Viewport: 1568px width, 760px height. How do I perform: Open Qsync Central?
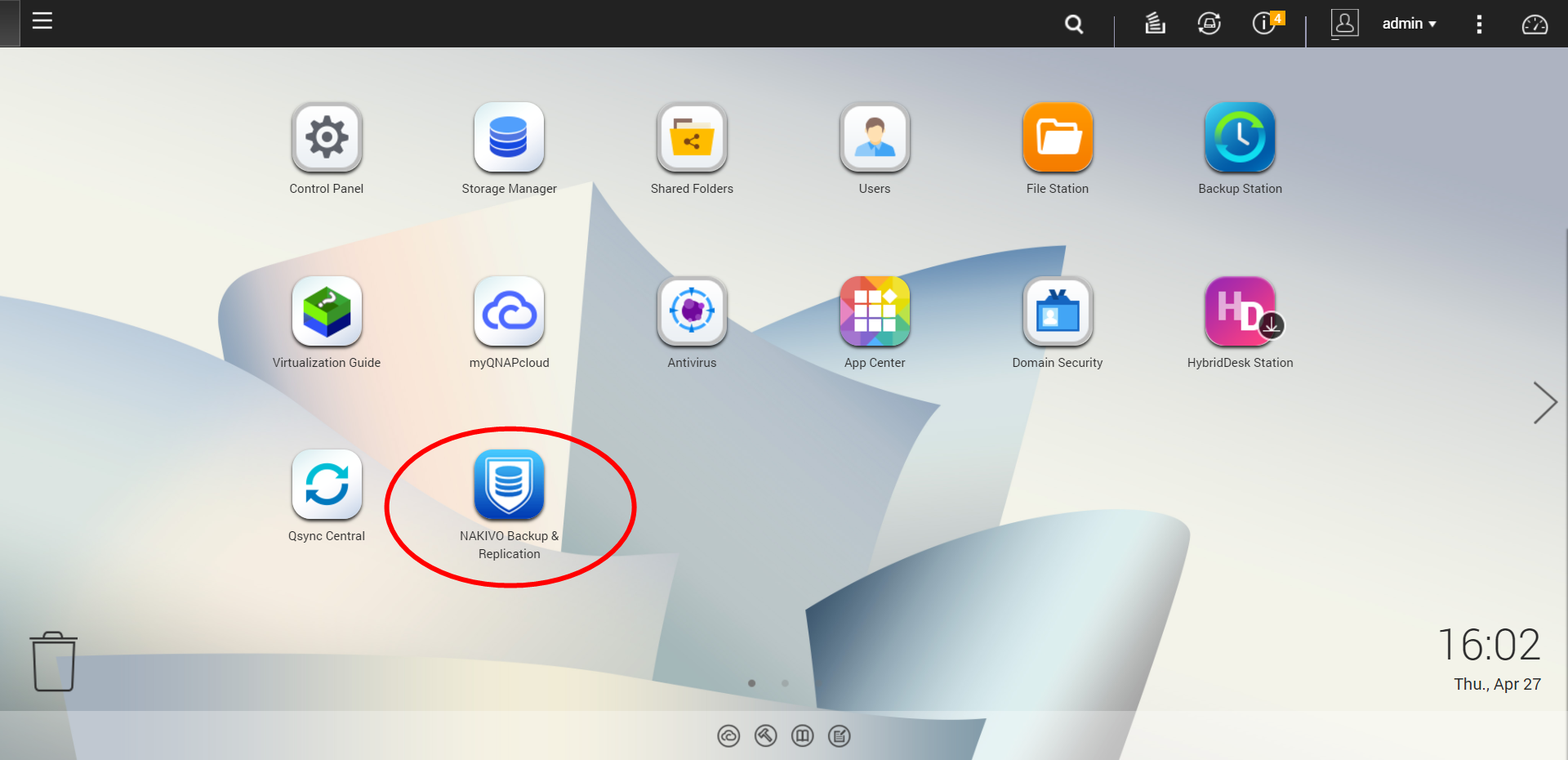click(327, 485)
